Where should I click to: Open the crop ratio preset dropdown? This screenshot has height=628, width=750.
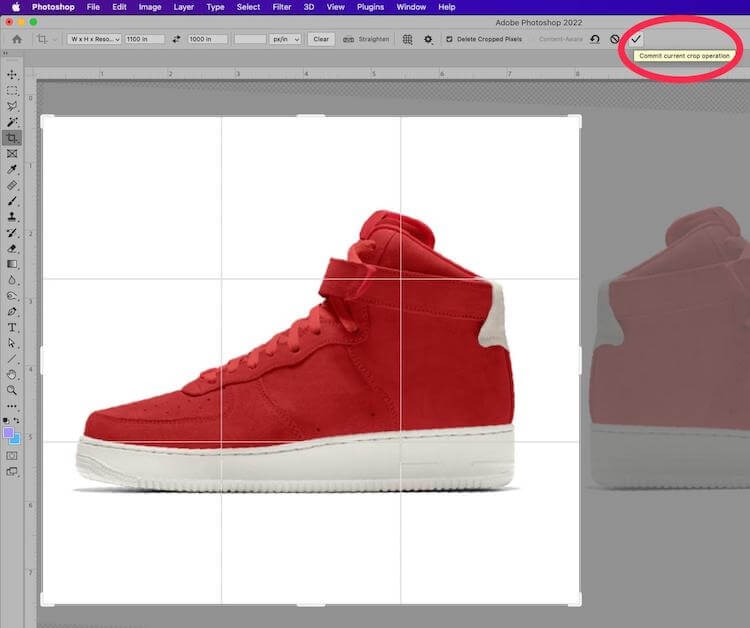[94, 39]
